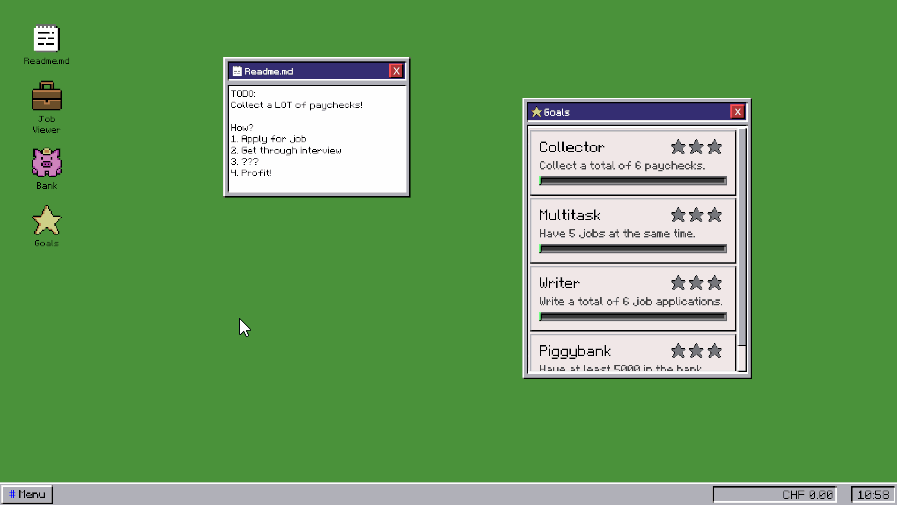The height and width of the screenshot is (505, 897).
Task: Click the Multitask progress bar
Action: click(x=633, y=249)
